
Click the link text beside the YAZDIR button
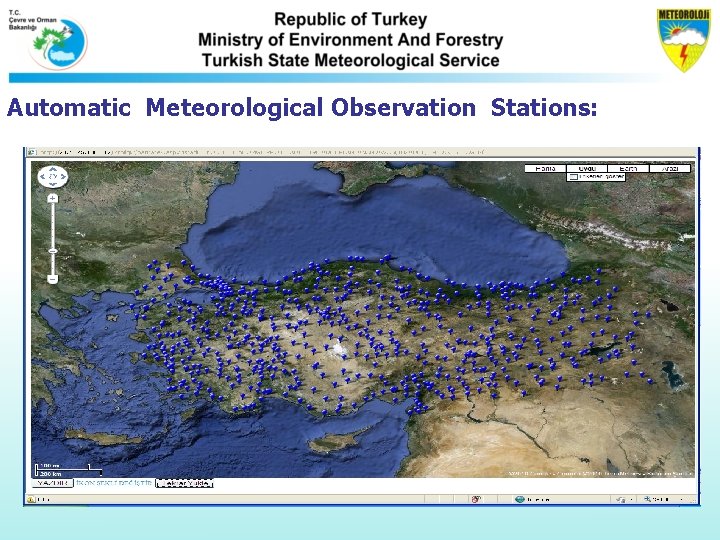coord(113,483)
